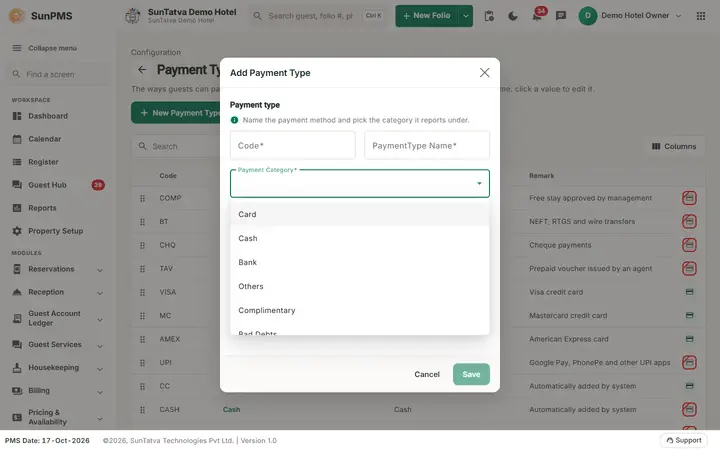Click the MC row card icon
This screenshot has width=720, height=450.
pos(689,315)
